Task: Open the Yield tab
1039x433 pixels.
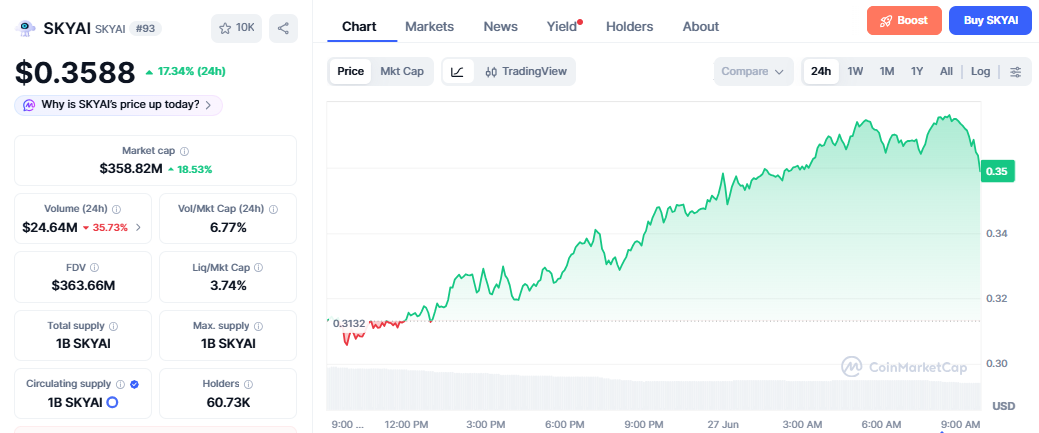Action: [x=563, y=27]
